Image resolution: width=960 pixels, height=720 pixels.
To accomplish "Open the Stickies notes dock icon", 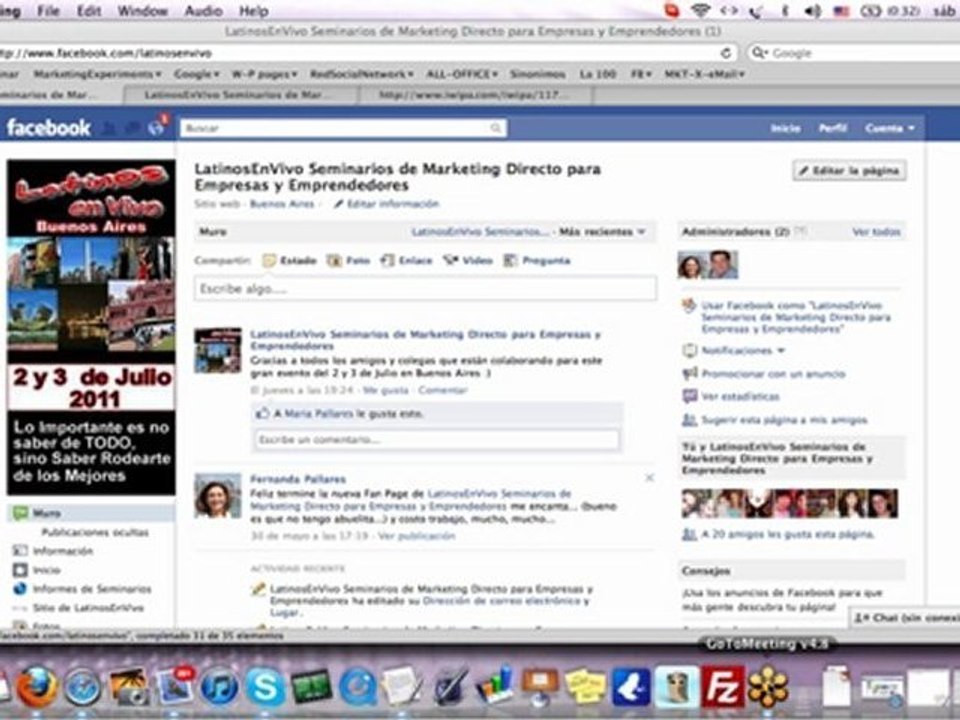I will click(585, 687).
